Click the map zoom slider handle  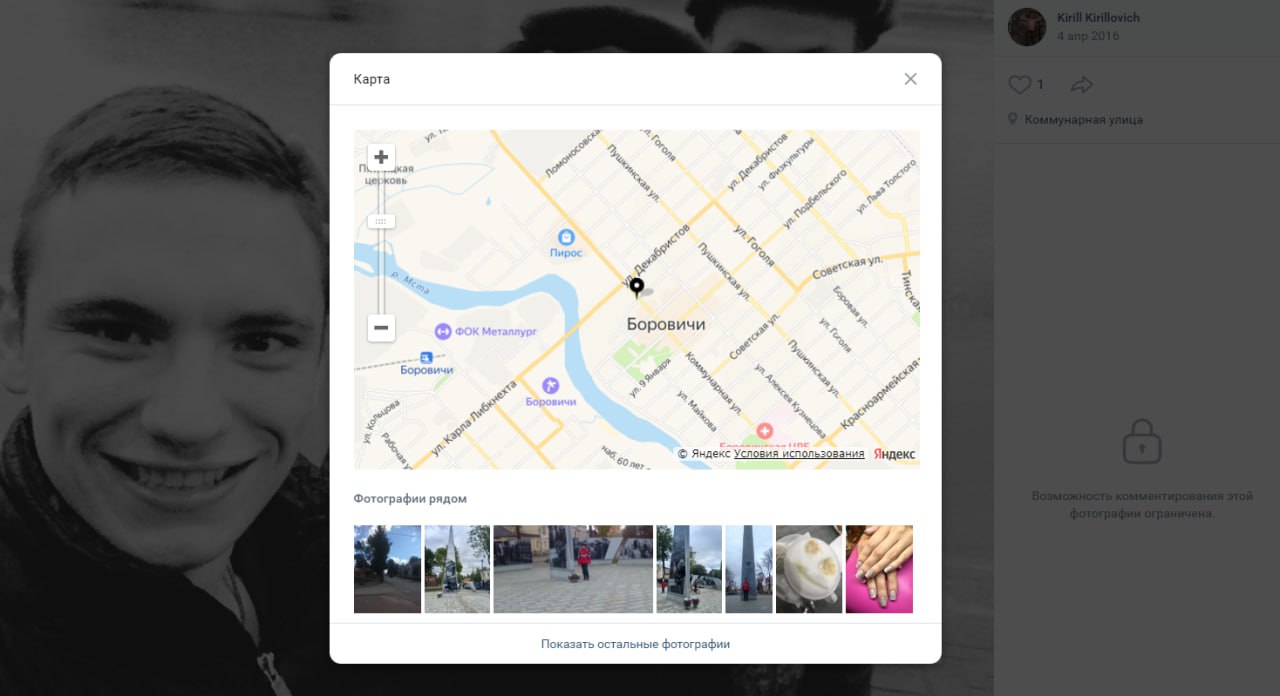click(381, 221)
